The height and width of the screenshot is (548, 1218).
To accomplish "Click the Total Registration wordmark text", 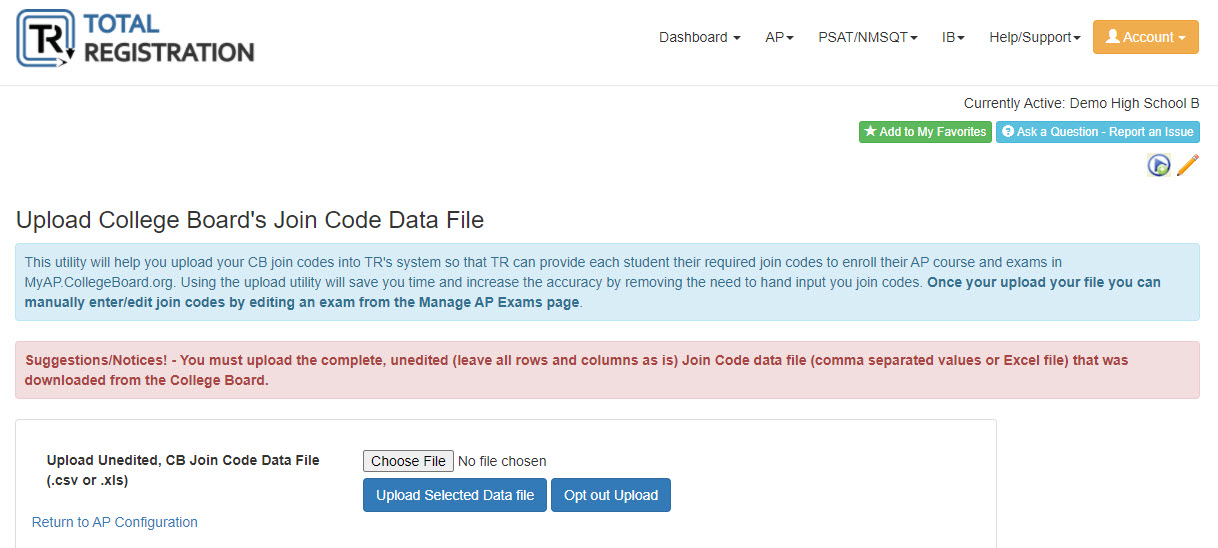I will click(168, 38).
